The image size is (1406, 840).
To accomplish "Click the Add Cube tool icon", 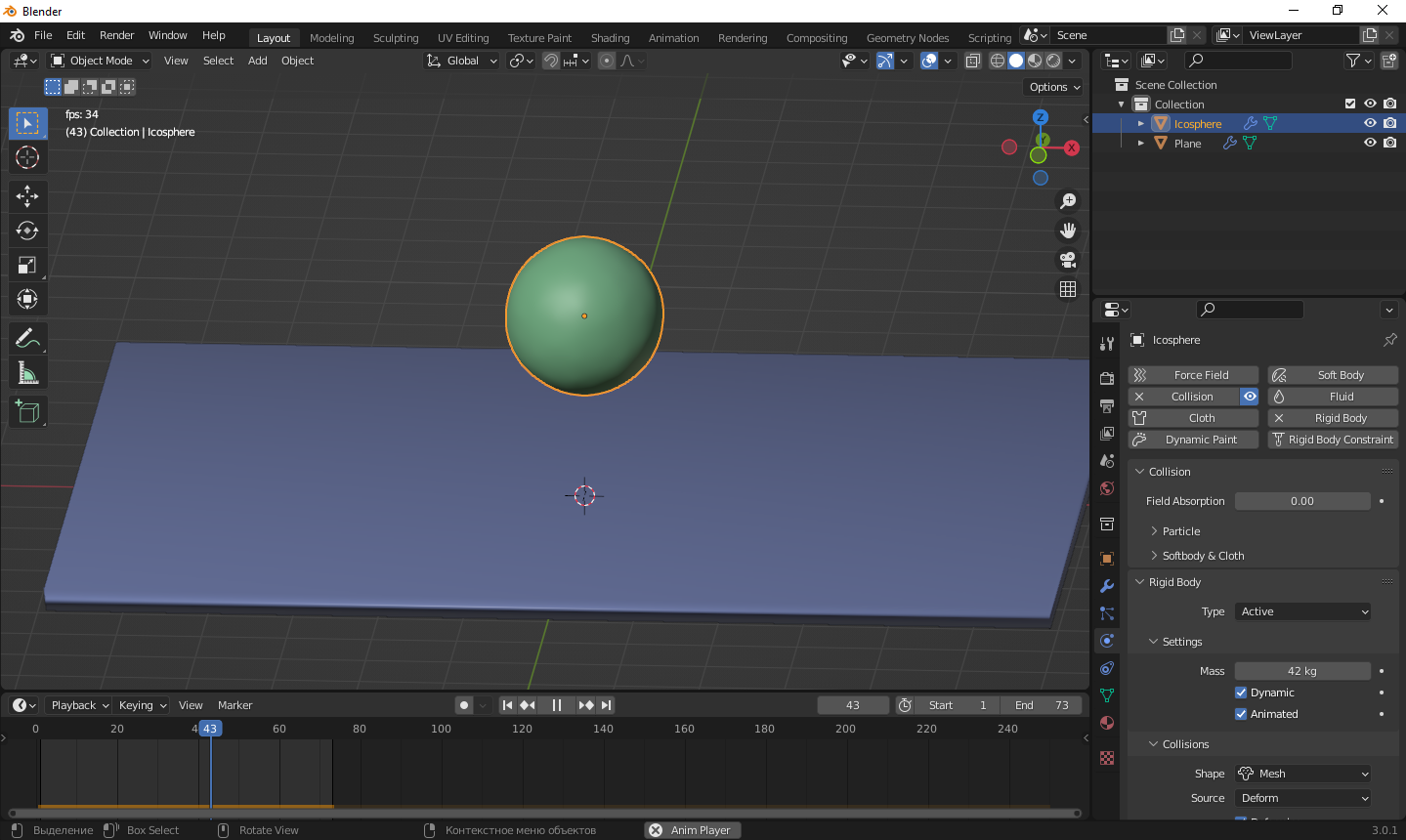I will 27,412.
